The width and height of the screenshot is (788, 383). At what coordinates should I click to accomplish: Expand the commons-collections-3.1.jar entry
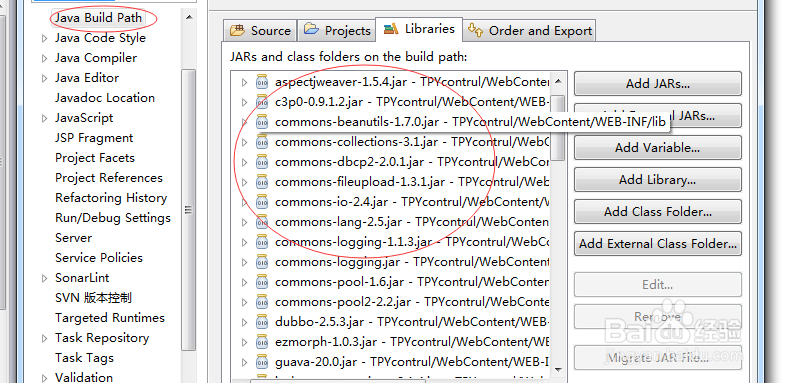(244, 142)
